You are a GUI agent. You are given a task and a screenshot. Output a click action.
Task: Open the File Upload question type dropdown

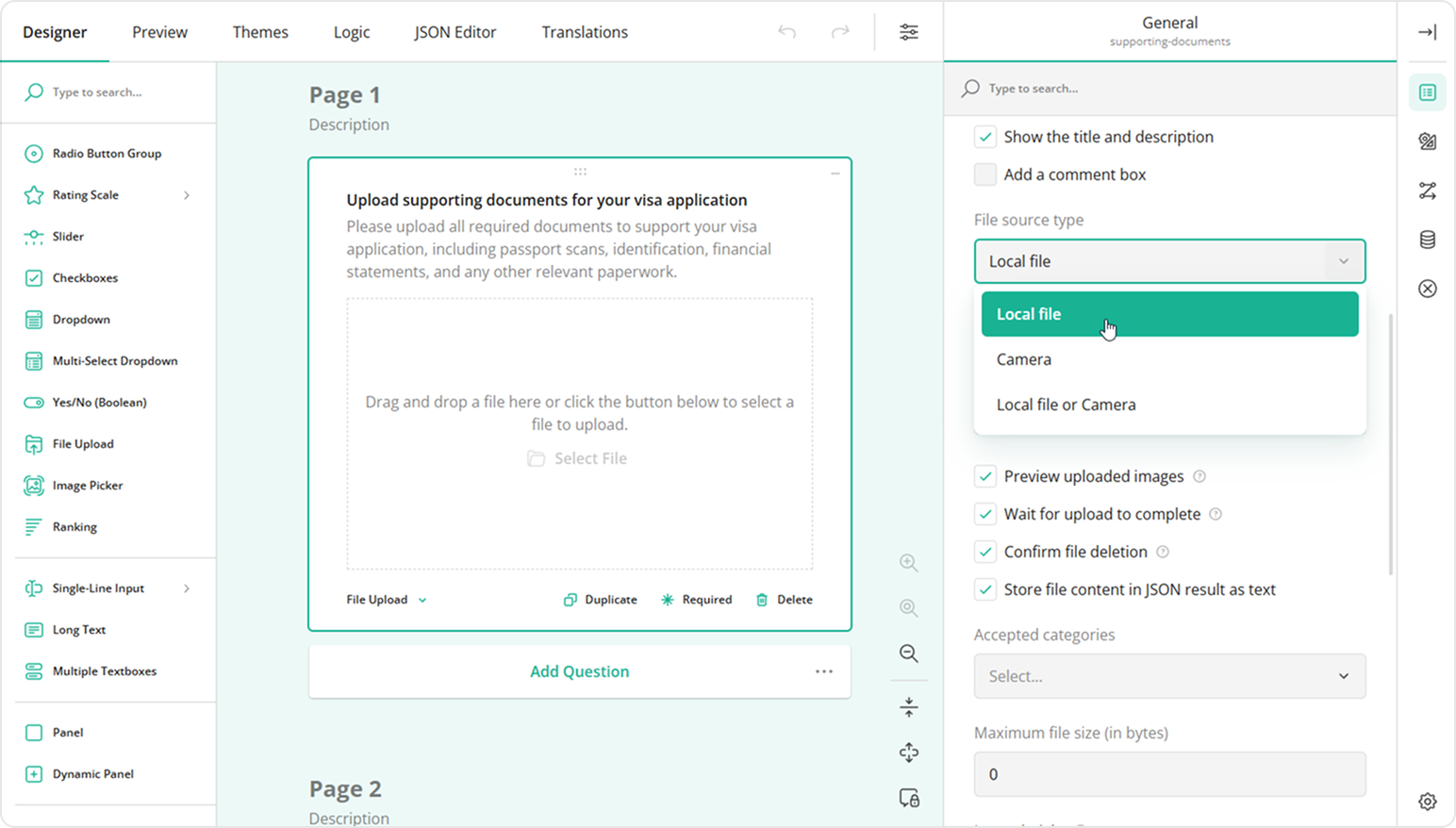click(384, 599)
